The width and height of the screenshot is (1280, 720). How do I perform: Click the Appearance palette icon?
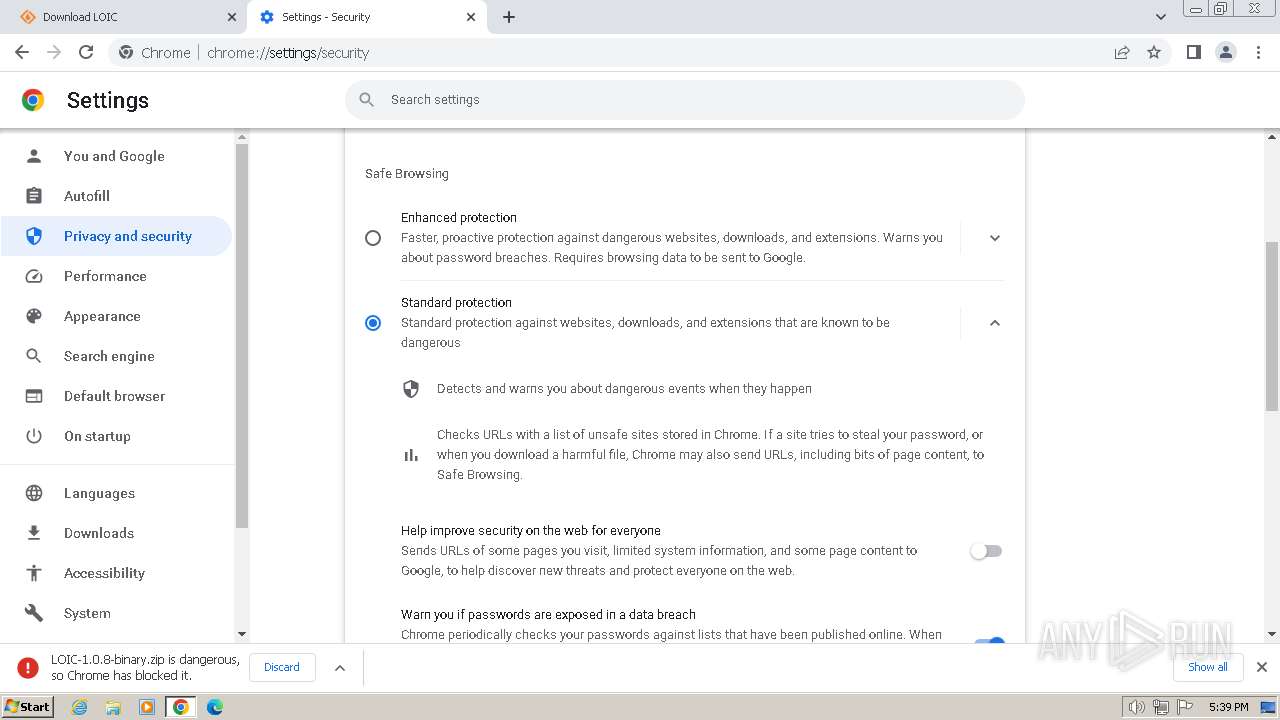34,316
